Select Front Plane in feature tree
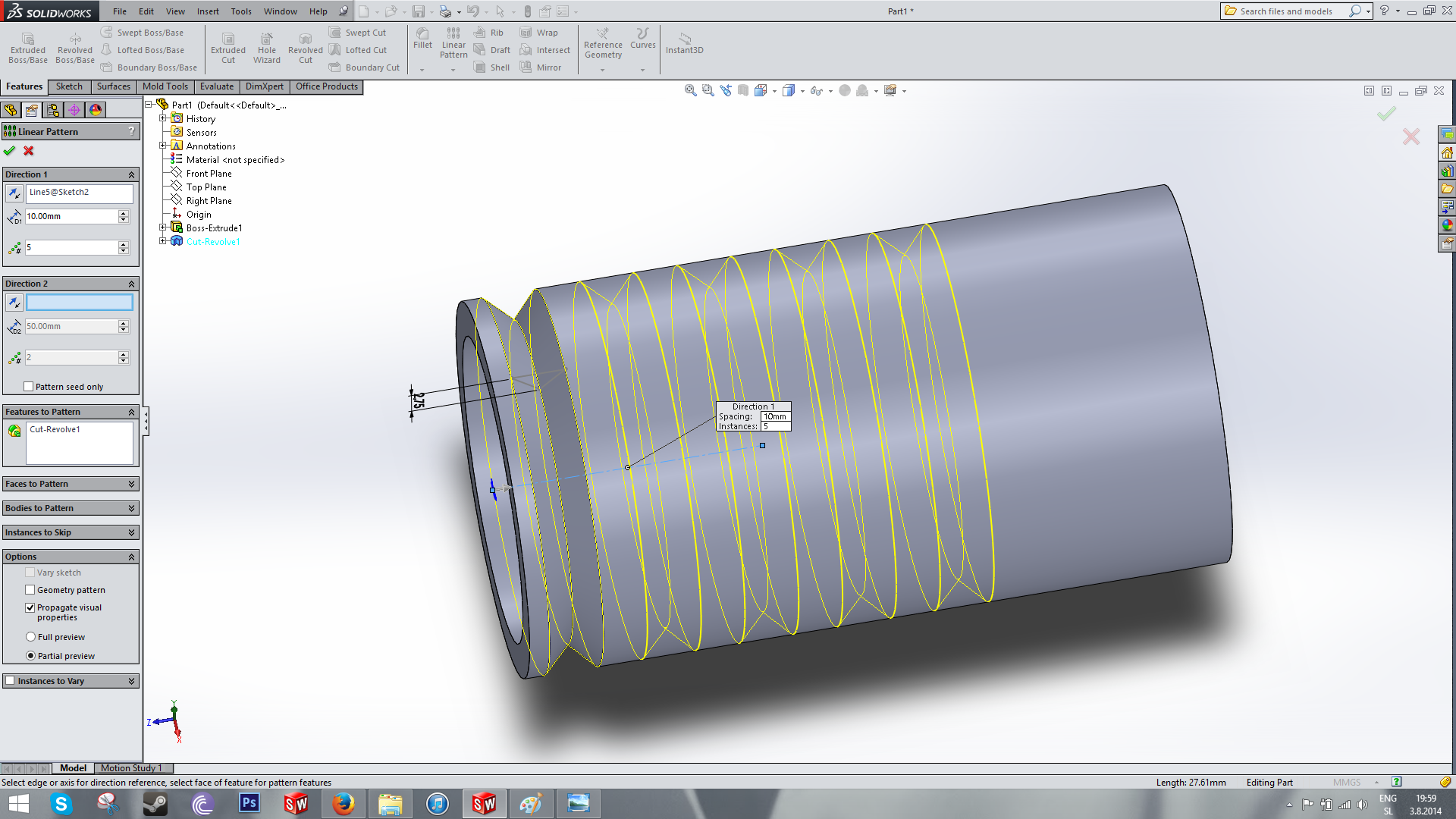The image size is (1456, 819). (x=209, y=174)
